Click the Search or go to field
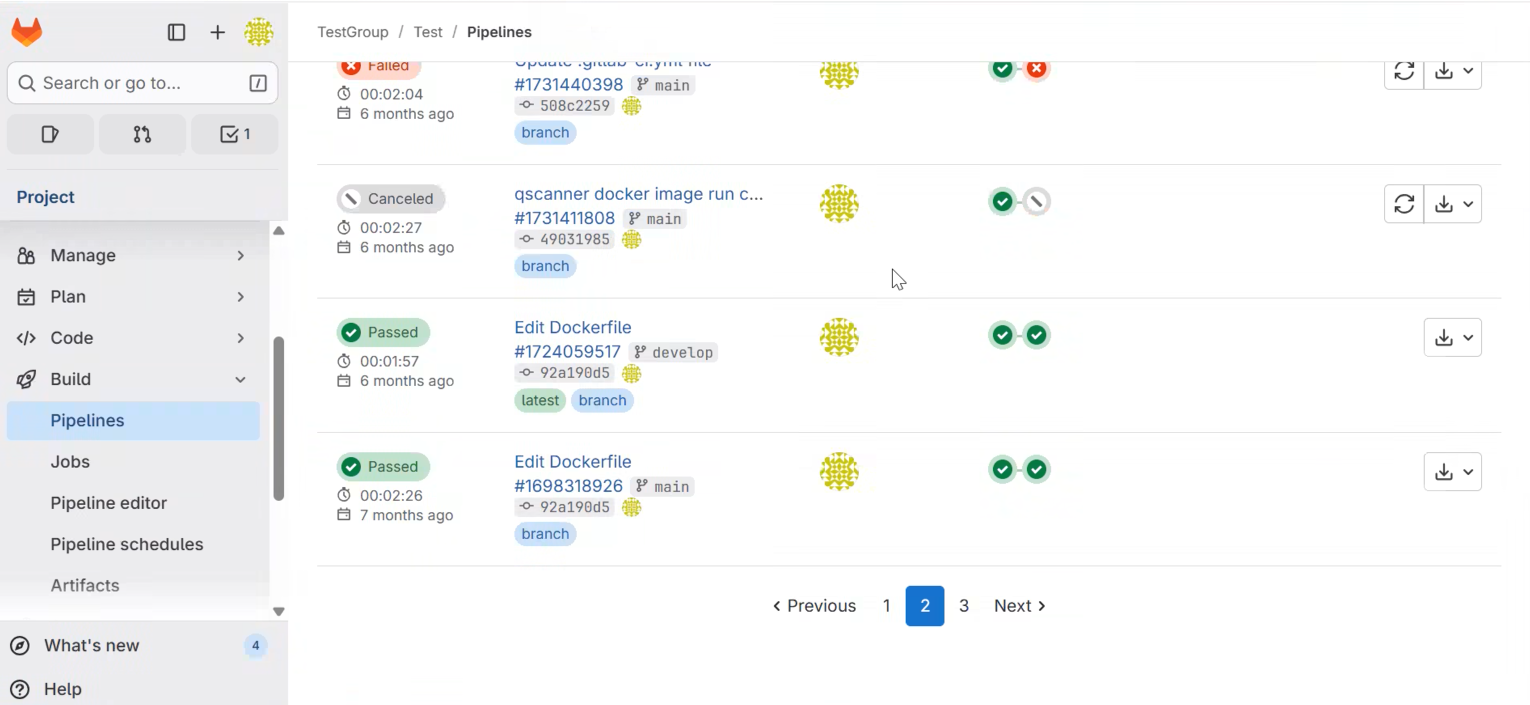The image size is (1530, 705). [x=142, y=83]
